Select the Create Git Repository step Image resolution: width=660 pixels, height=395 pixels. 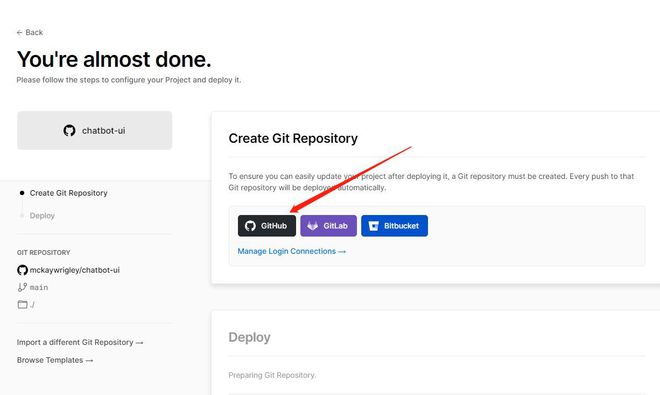pyautogui.click(x=68, y=193)
